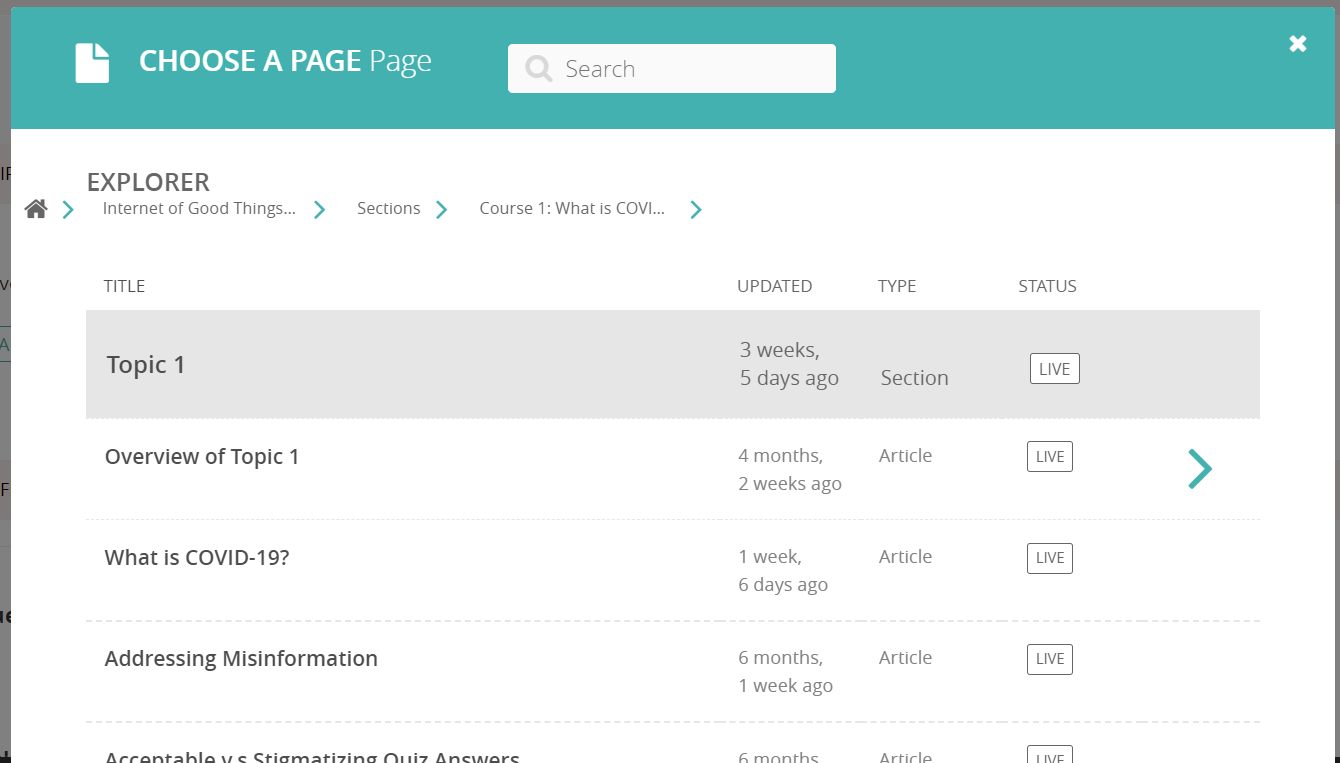The width and height of the screenshot is (1340, 763).
Task: Click the home icon in the Explorer breadcrumb
Action: click(x=36, y=208)
